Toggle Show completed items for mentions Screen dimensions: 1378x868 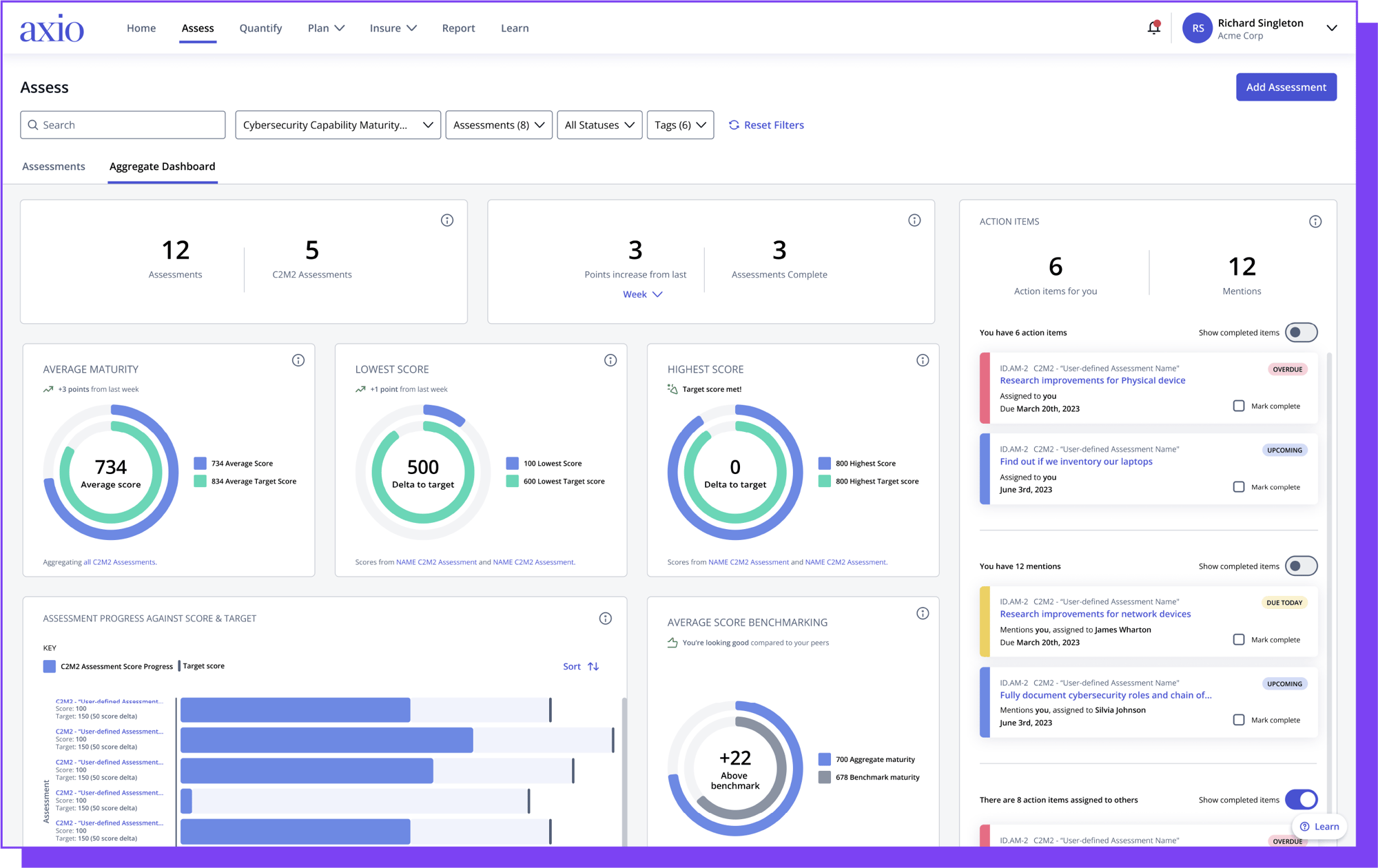1303,565
